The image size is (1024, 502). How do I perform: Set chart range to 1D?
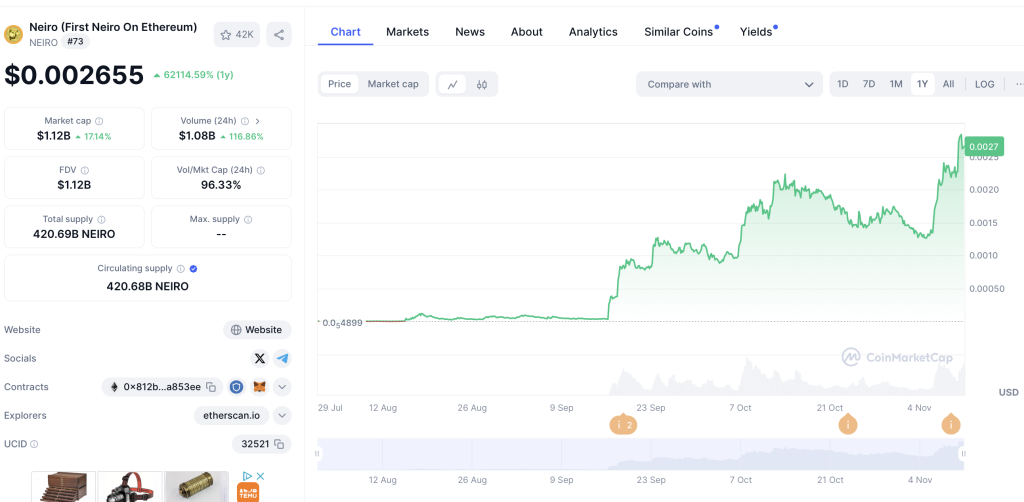[843, 84]
